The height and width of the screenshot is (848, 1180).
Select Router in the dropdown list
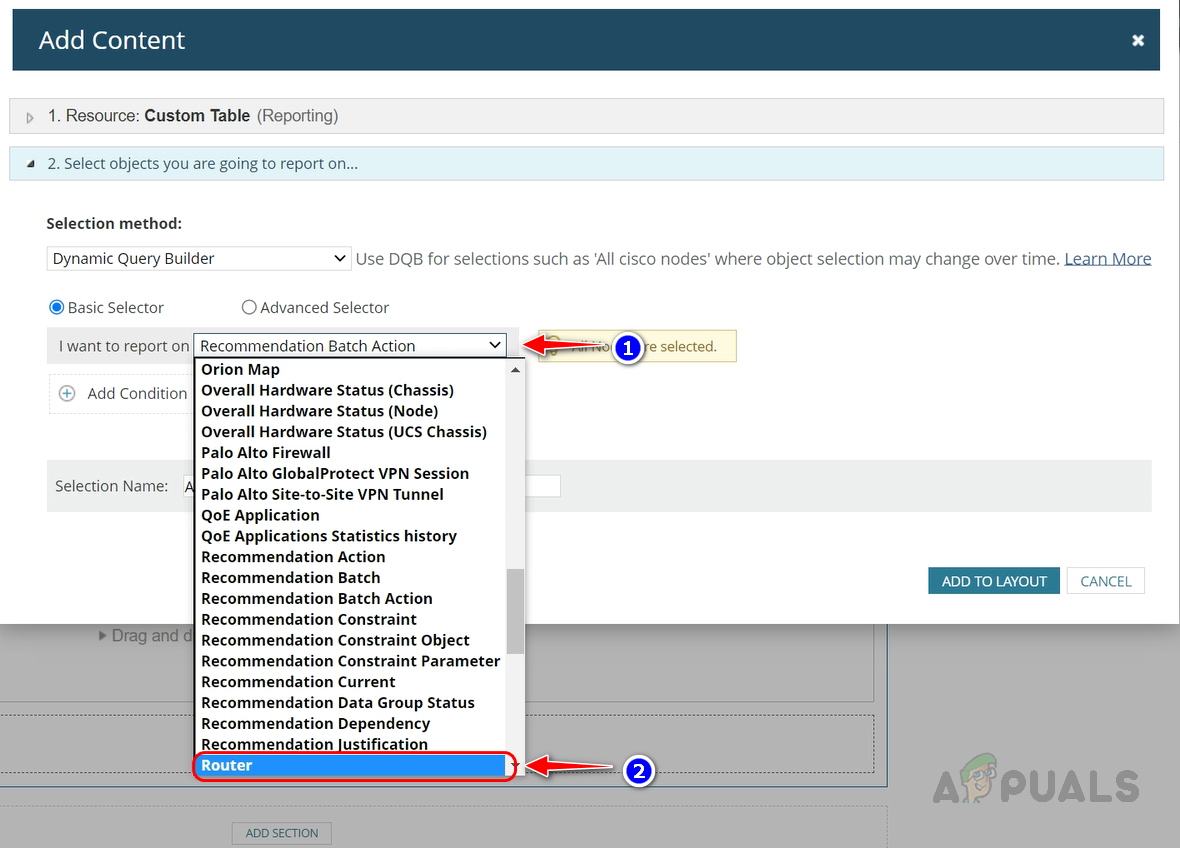pyautogui.click(x=351, y=765)
